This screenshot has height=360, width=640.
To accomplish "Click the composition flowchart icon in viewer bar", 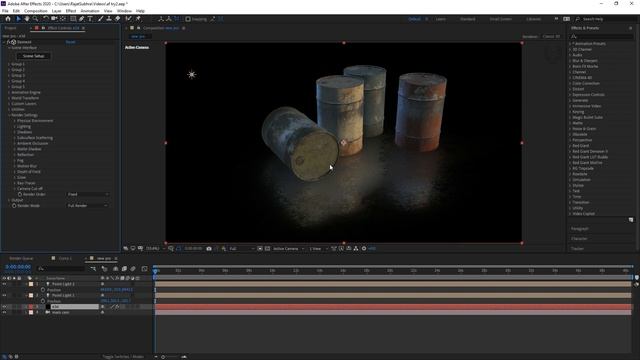I will tap(356, 249).
